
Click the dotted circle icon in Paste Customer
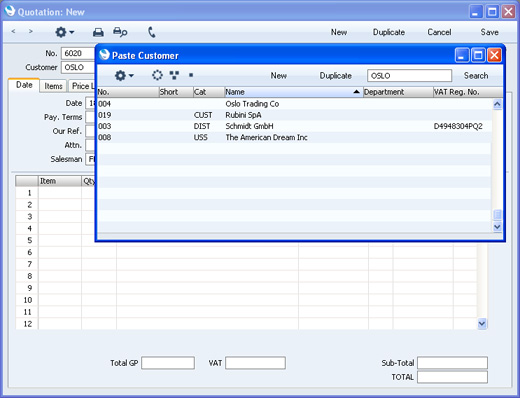(x=157, y=75)
